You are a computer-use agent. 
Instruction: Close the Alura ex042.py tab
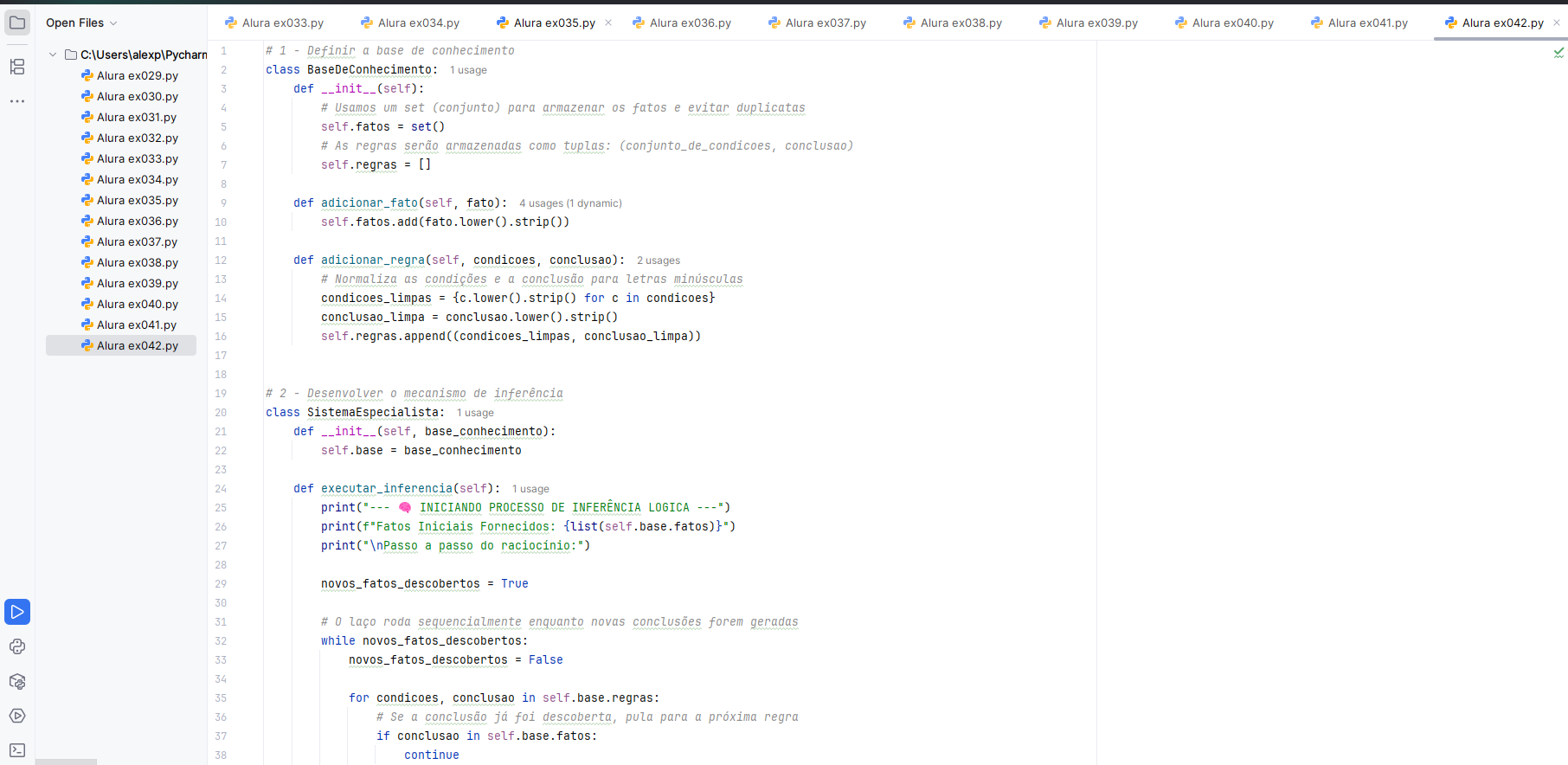click(1557, 22)
